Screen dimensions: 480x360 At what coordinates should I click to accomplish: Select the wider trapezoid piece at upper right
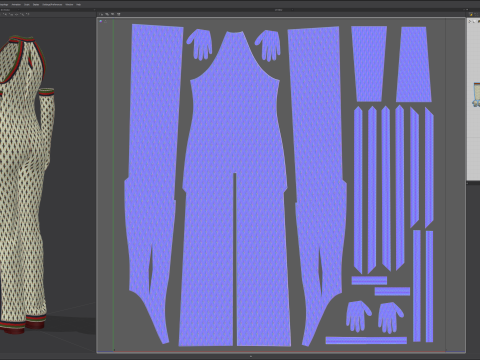coord(369,63)
